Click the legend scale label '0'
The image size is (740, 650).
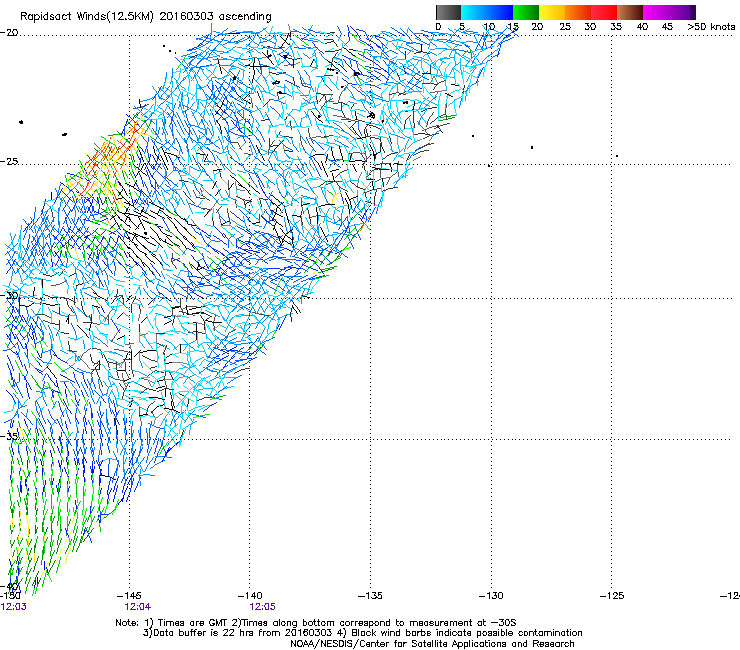(438, 27)
